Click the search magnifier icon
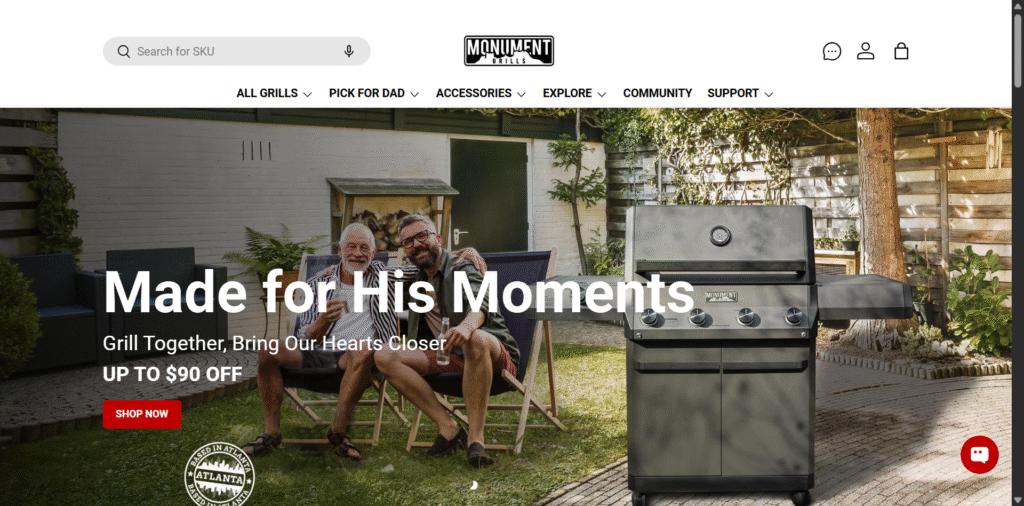The width and height of the screenshot is (1024, 506). point(123,52)
